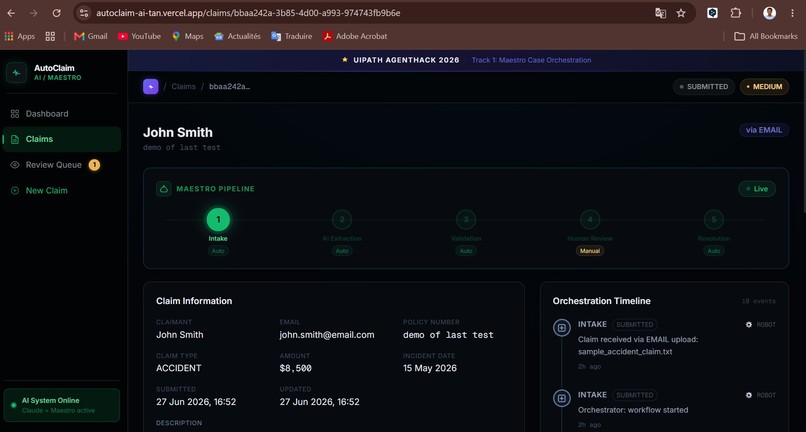
Task: Open site information icon in address bar
Action: click(x=84, y=13)
